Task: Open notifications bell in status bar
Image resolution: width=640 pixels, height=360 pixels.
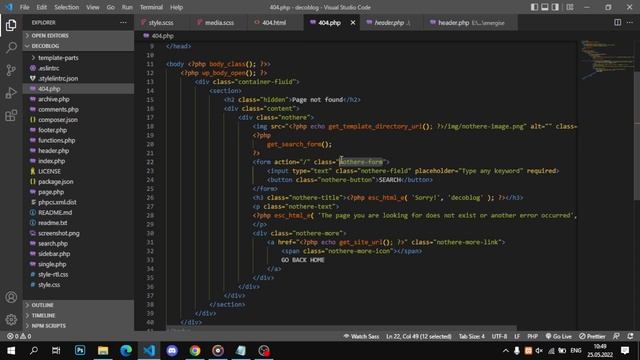Action: (x=631, y=336)
